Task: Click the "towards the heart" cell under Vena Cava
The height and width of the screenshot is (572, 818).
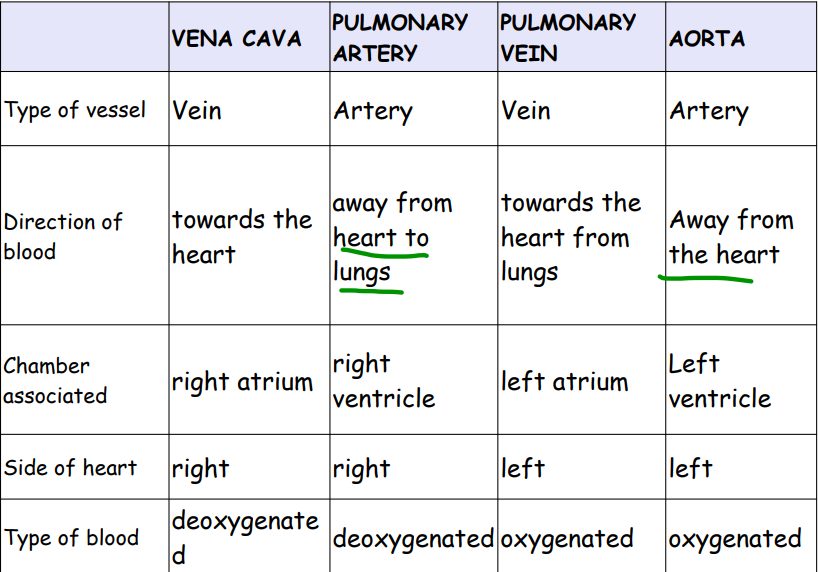Action: click(241, 236)
